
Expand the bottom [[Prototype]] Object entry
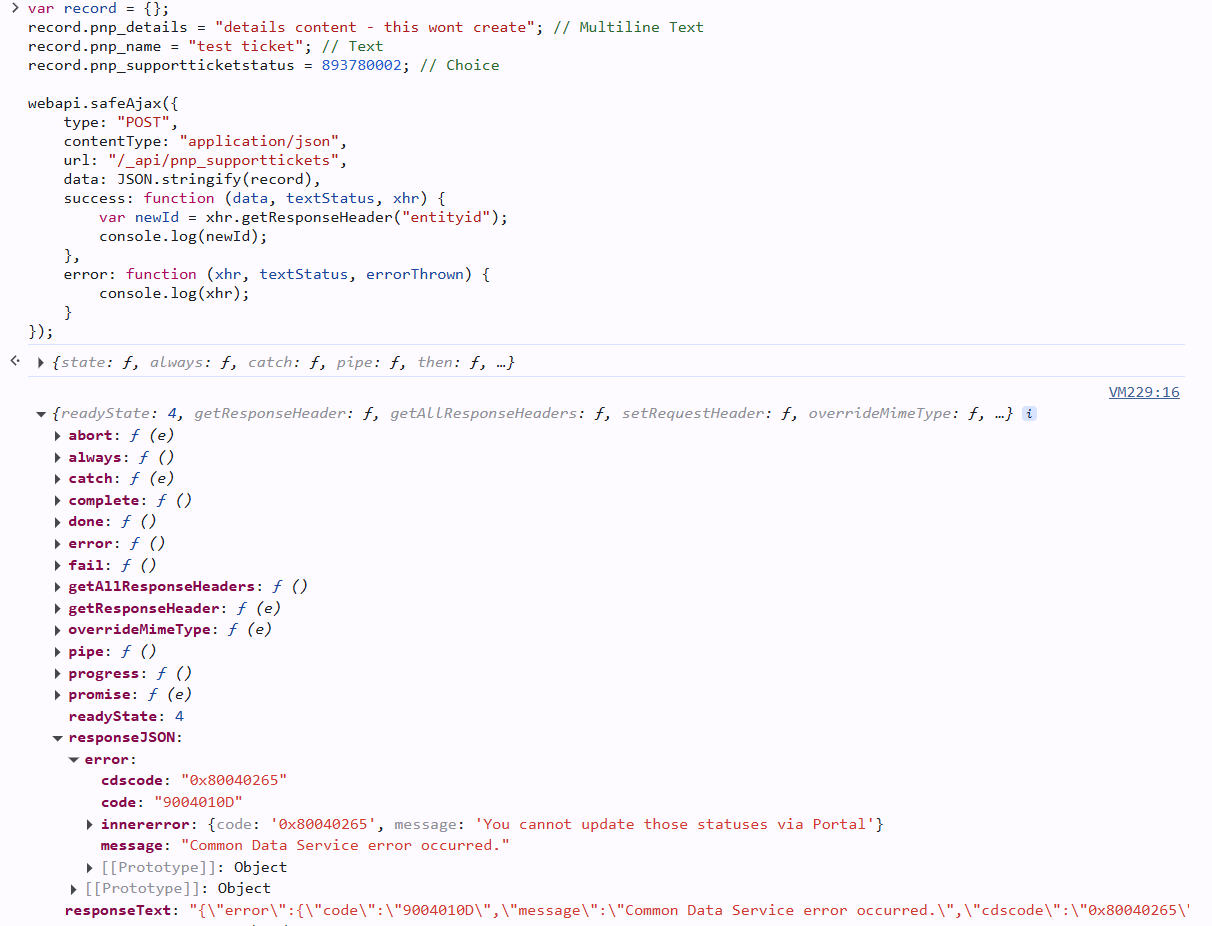pyautogui.click(x=73, y=888)
